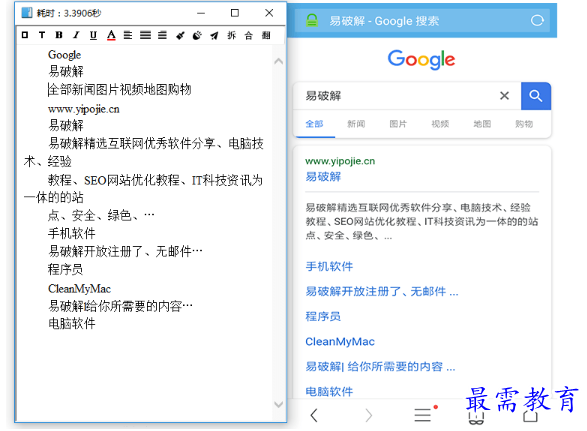The height and width of the screenshot is (431, 587).
Task: Align text right in the toolbar
Action: (162, 35)
